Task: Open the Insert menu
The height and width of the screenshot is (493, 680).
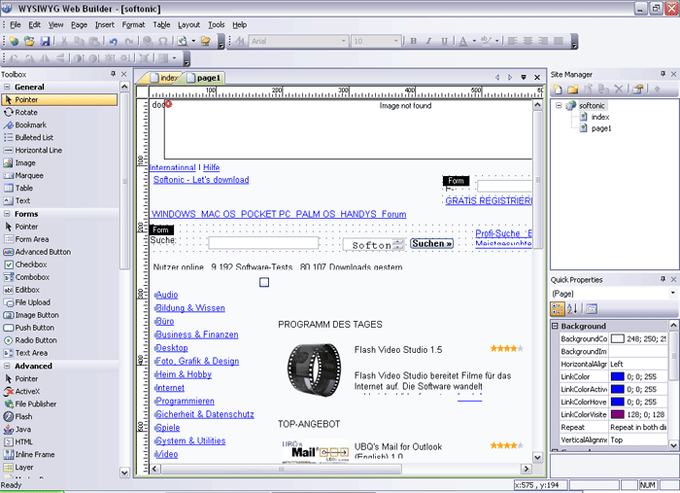Action: click(105, 25)
